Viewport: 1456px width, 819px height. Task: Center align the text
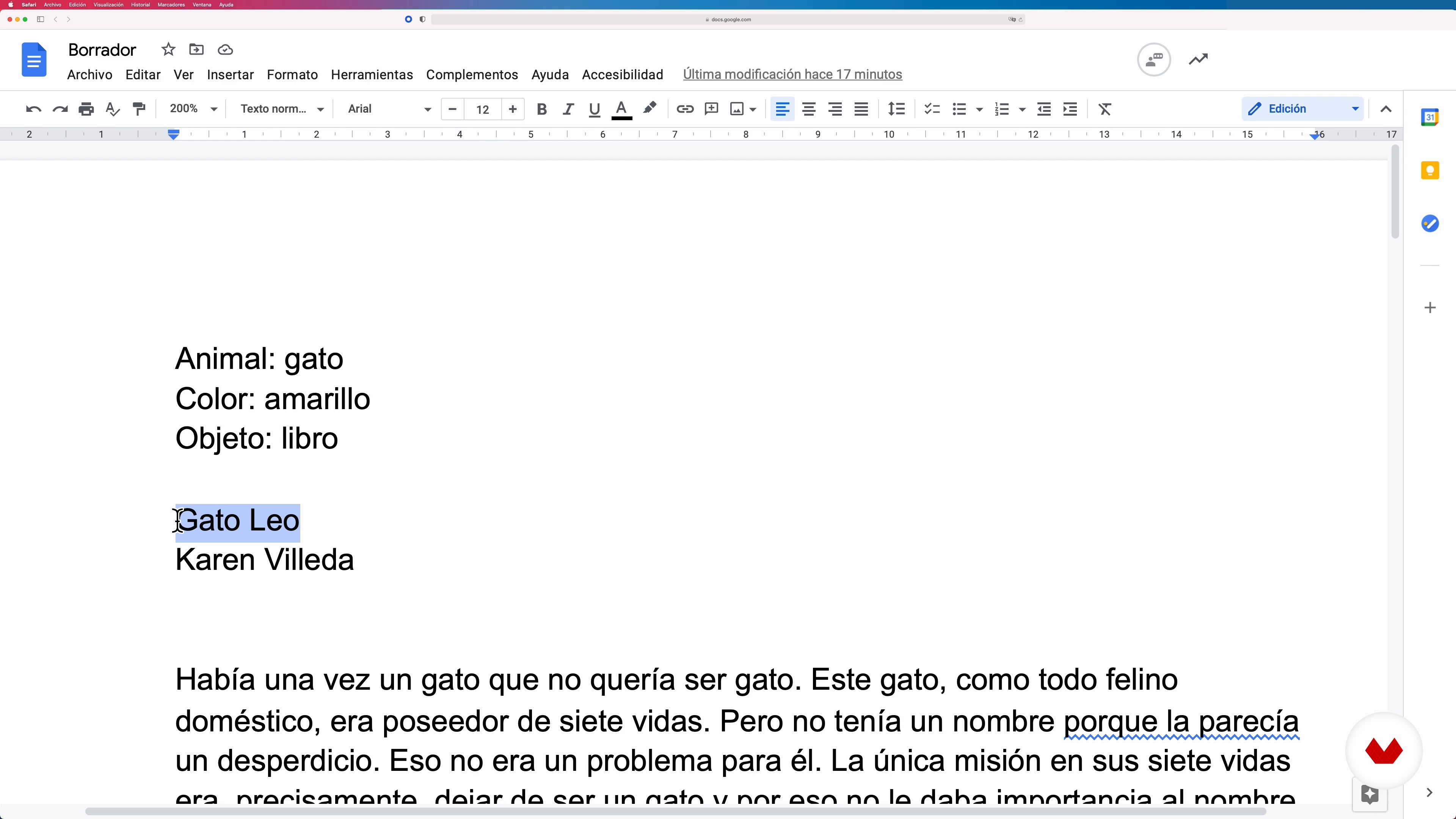(809, 109)
